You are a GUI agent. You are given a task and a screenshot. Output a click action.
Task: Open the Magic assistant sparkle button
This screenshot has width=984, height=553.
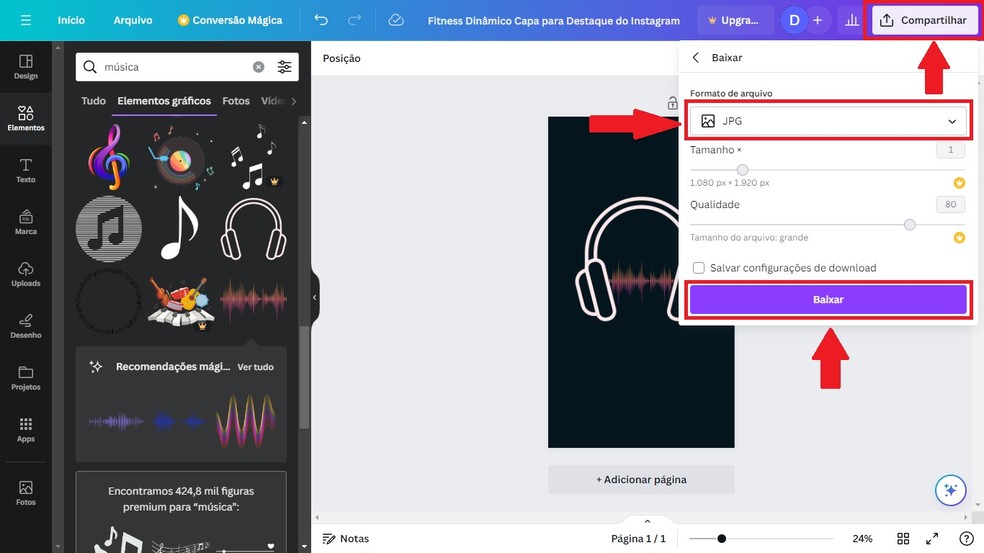point(950,490)
